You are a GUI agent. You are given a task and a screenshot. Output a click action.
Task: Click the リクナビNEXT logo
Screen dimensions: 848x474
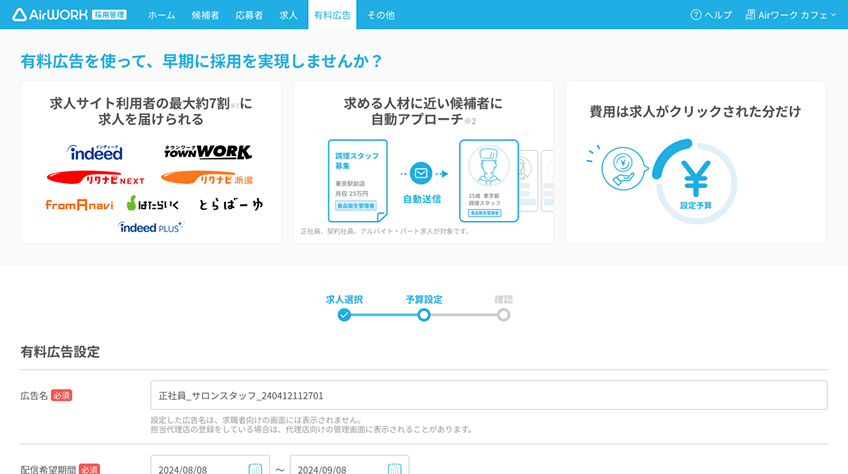[96, 178]
